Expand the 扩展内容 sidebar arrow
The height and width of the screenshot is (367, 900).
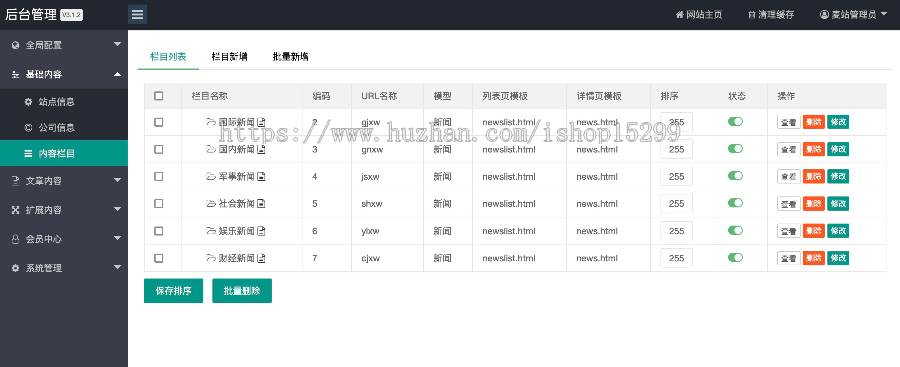117,210
